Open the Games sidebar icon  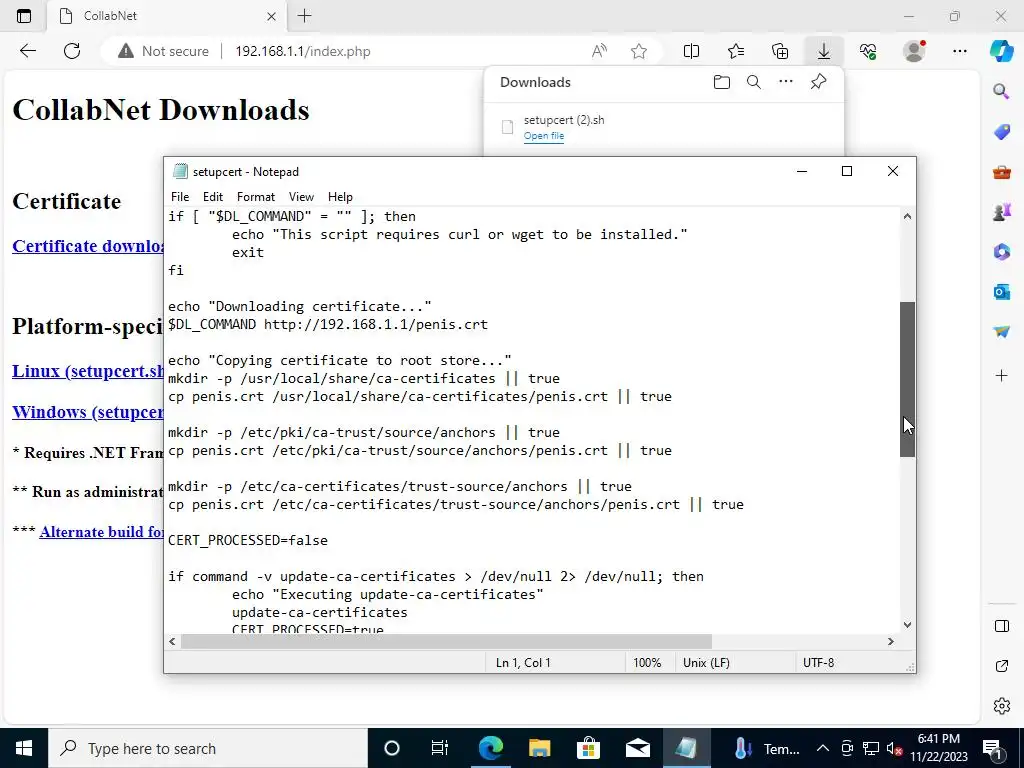pyautogui.click(x=1001, y=212)
